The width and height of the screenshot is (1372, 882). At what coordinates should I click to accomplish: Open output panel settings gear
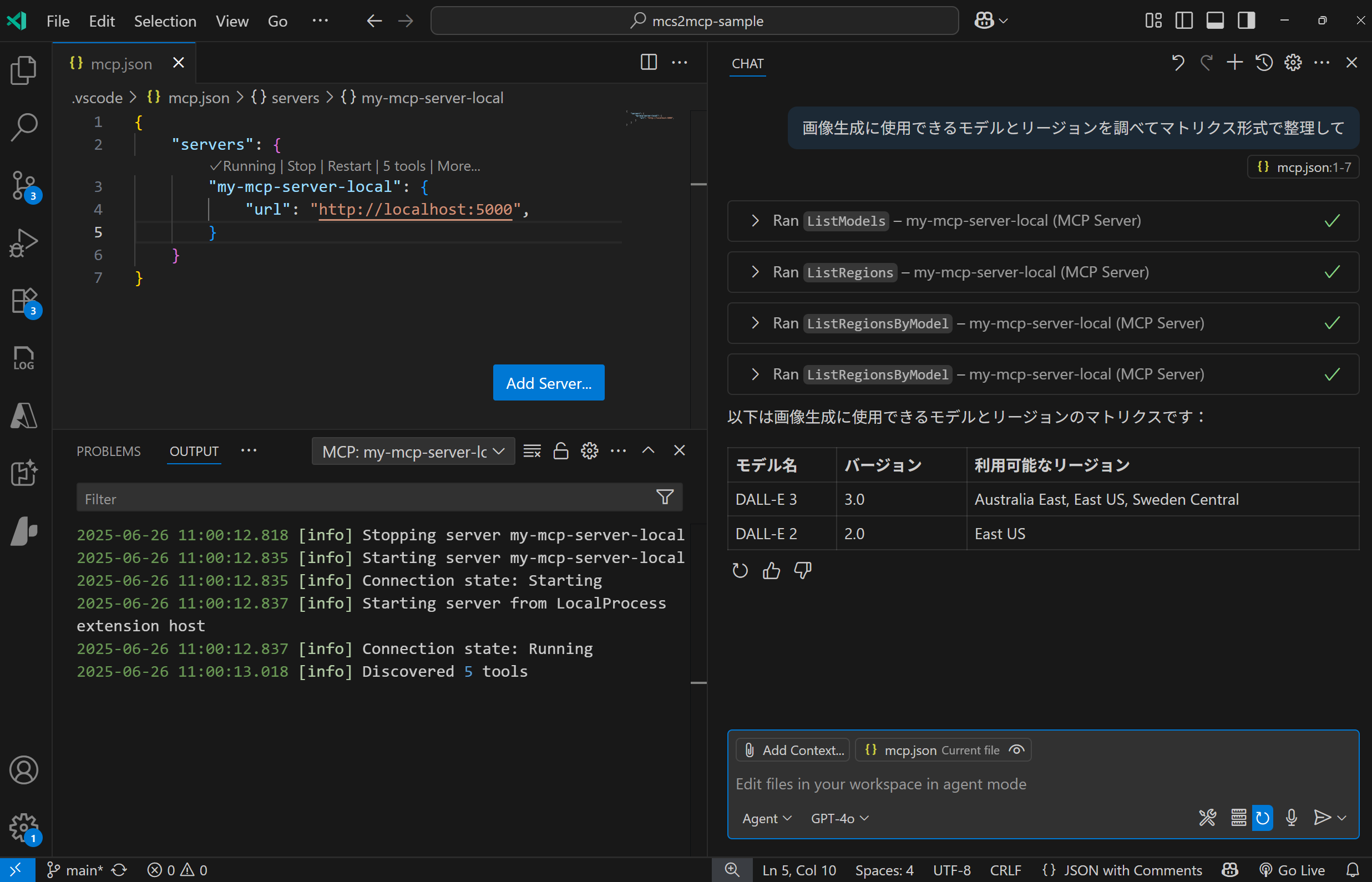click(x=589, y=452)
